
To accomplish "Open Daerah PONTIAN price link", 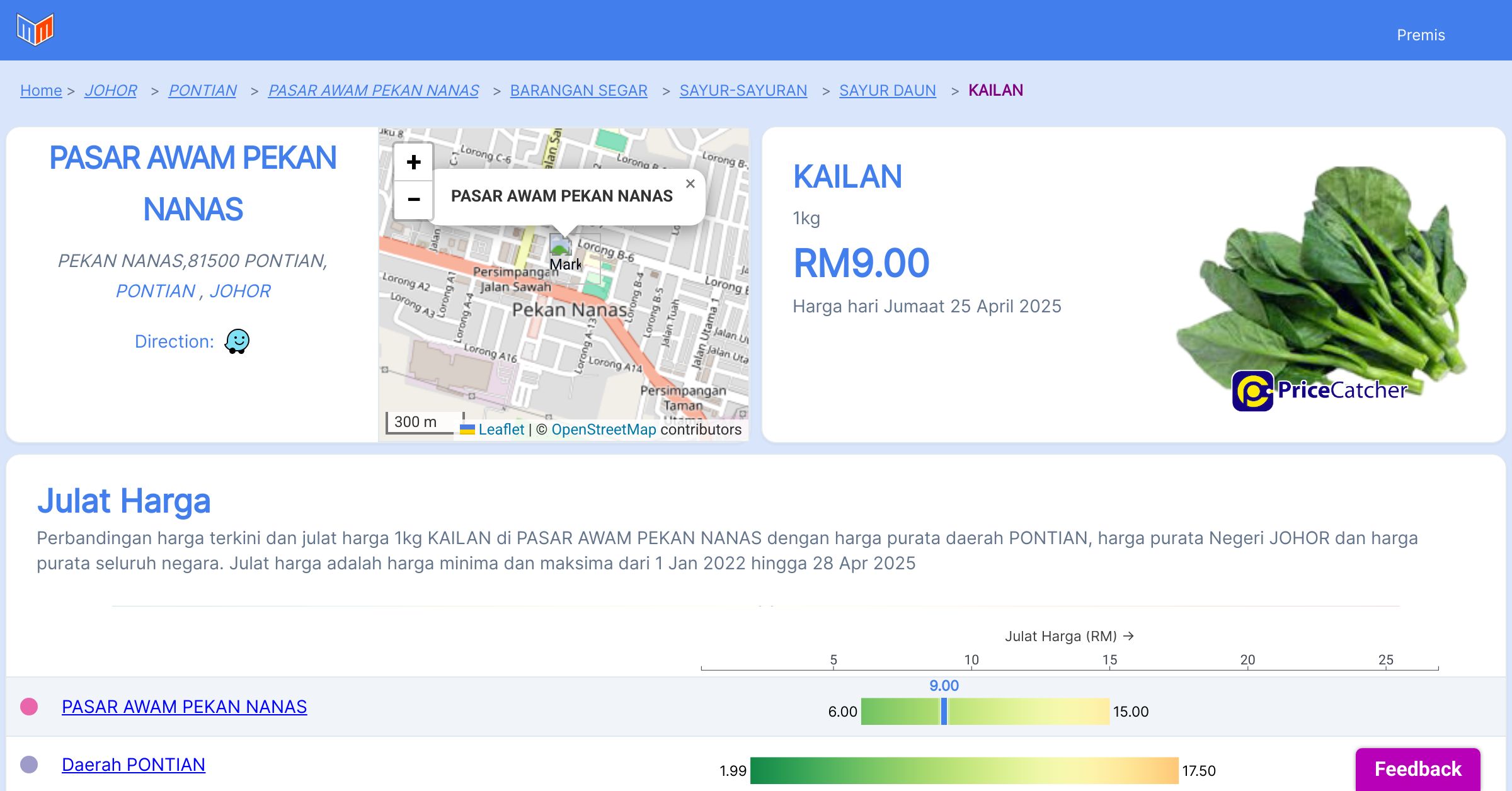I will tap(134, 765).
